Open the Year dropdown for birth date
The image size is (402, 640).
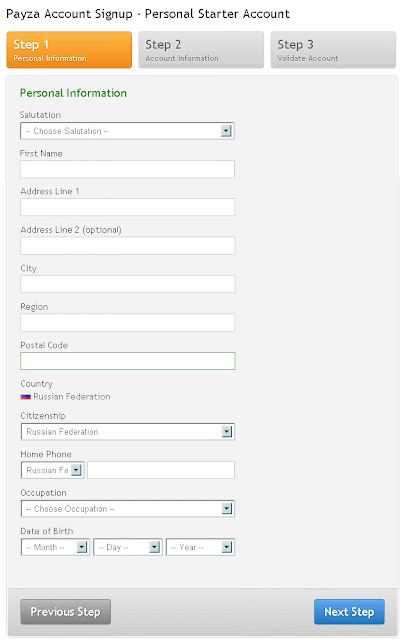200,547
